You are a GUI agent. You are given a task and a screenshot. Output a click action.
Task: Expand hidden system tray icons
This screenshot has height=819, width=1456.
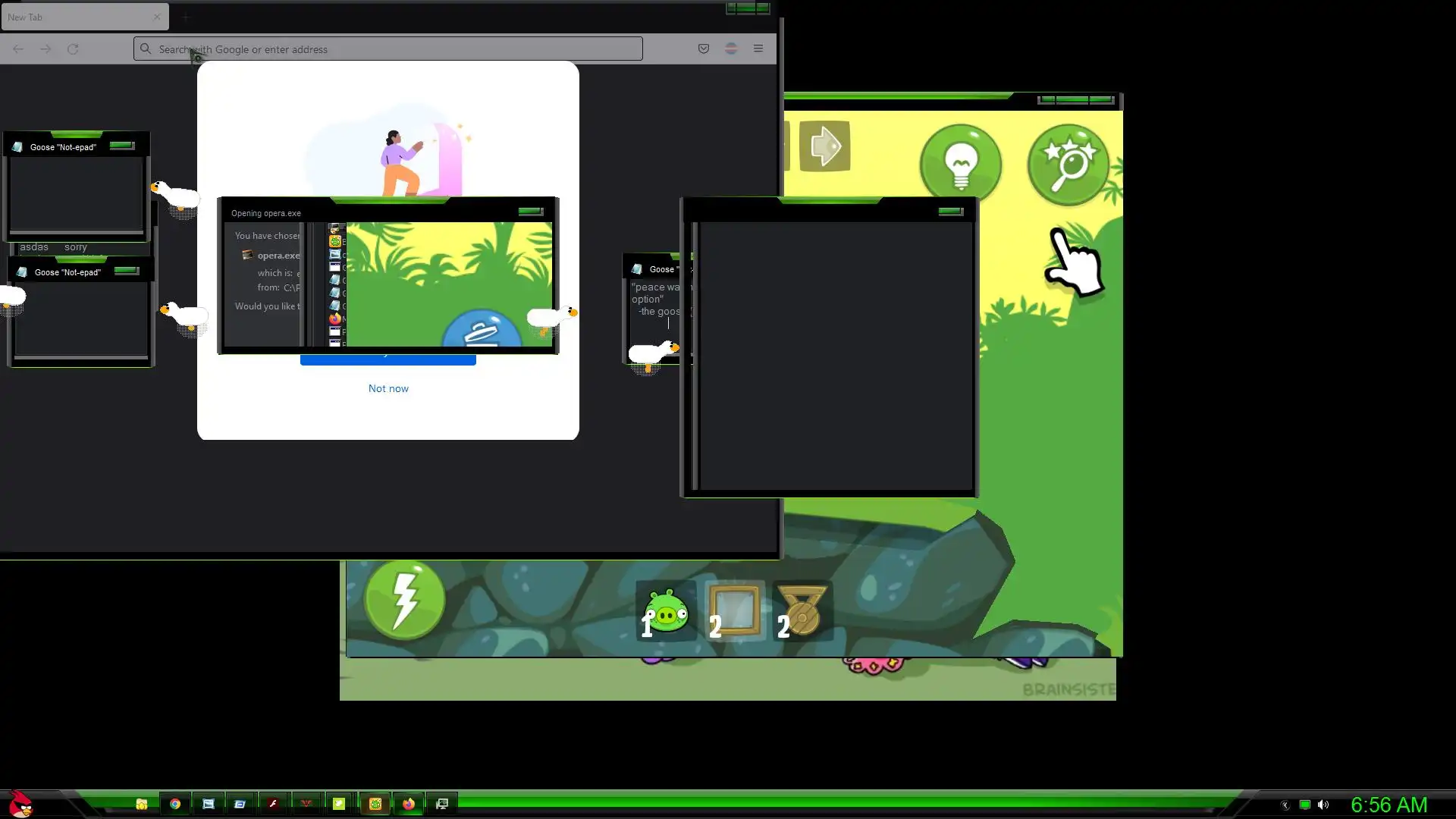tap(1285, 805)
